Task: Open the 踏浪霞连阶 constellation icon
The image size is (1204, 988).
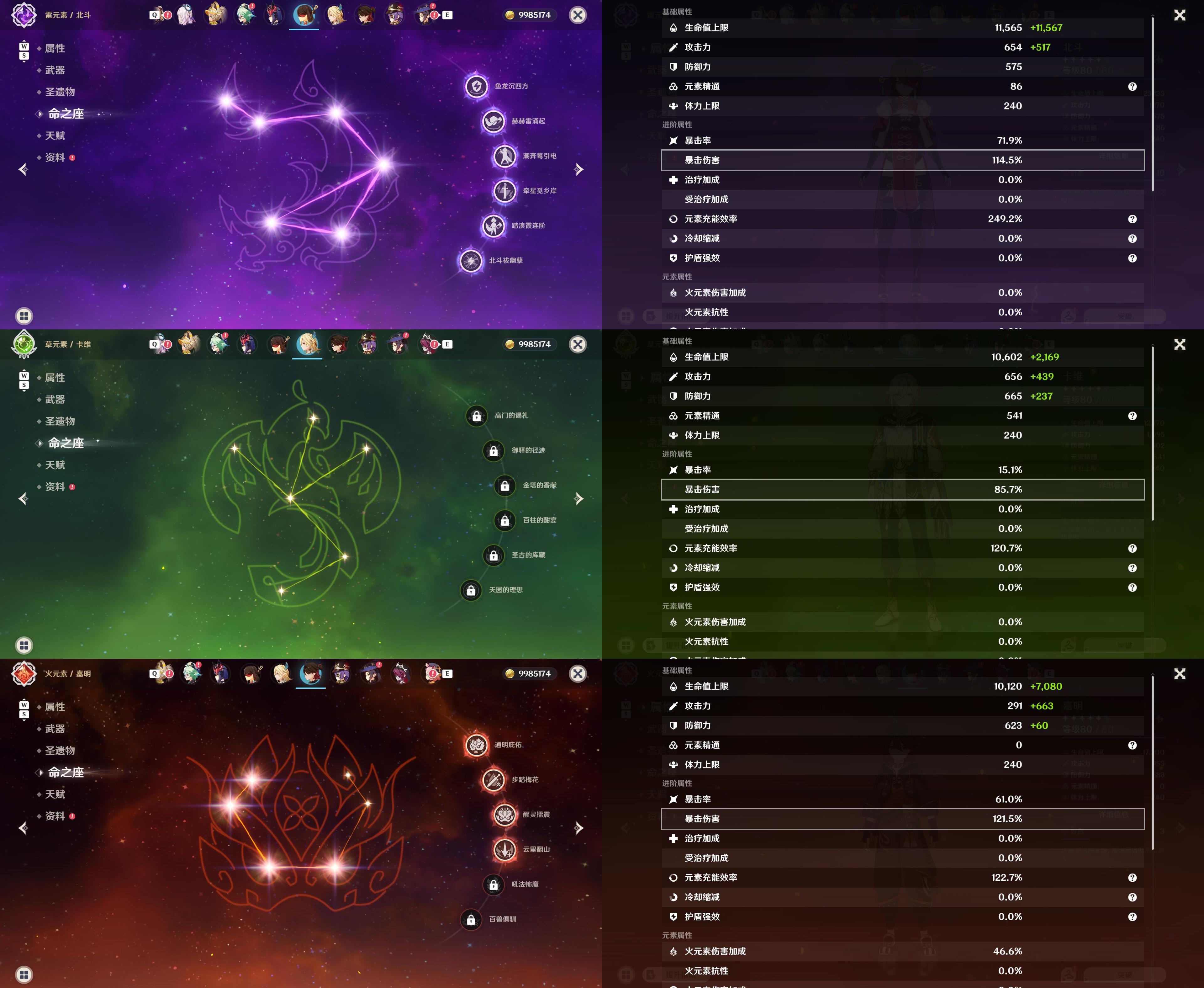Action: click(493, 226)
